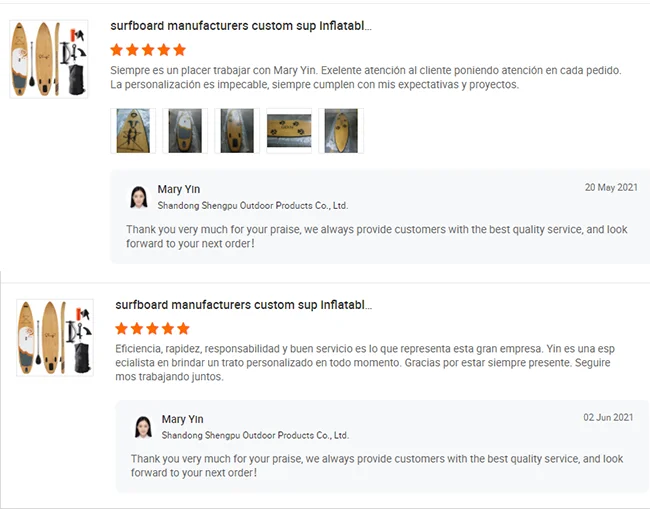
Task: Click Shandong Shengpu company name in first reply
Action: (252, 205)
